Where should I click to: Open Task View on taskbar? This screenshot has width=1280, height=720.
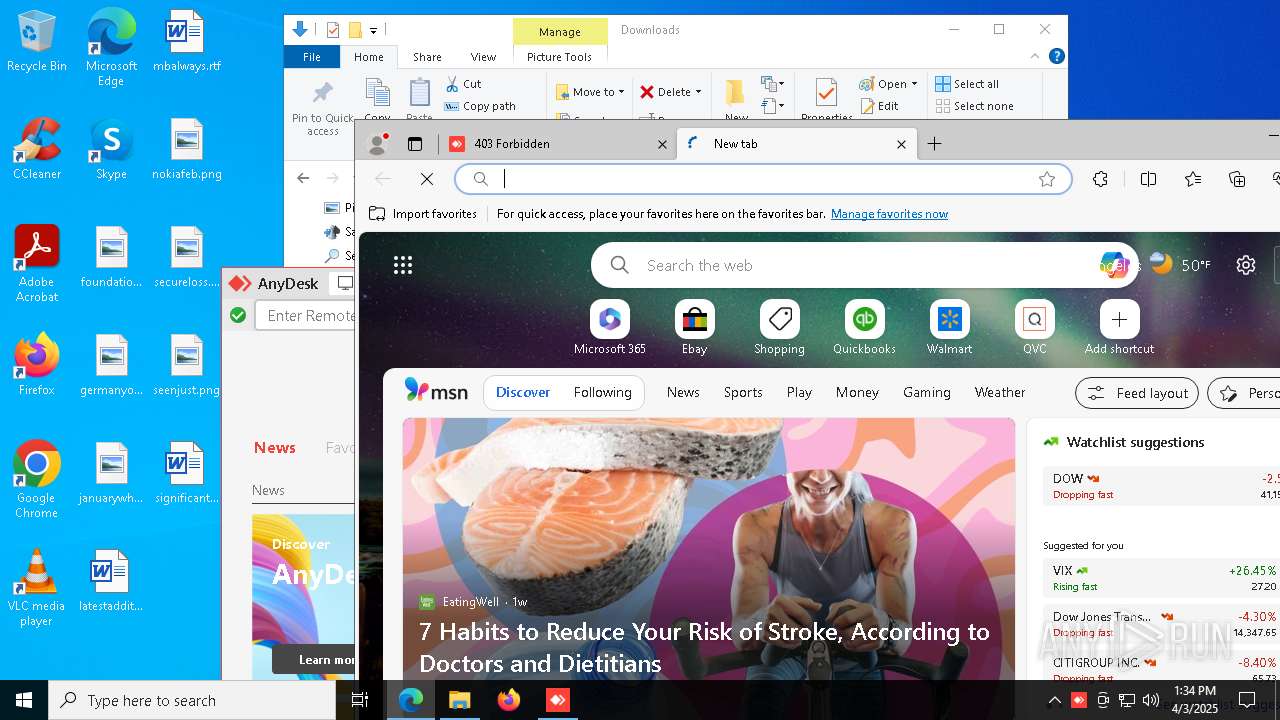(360, 700)
